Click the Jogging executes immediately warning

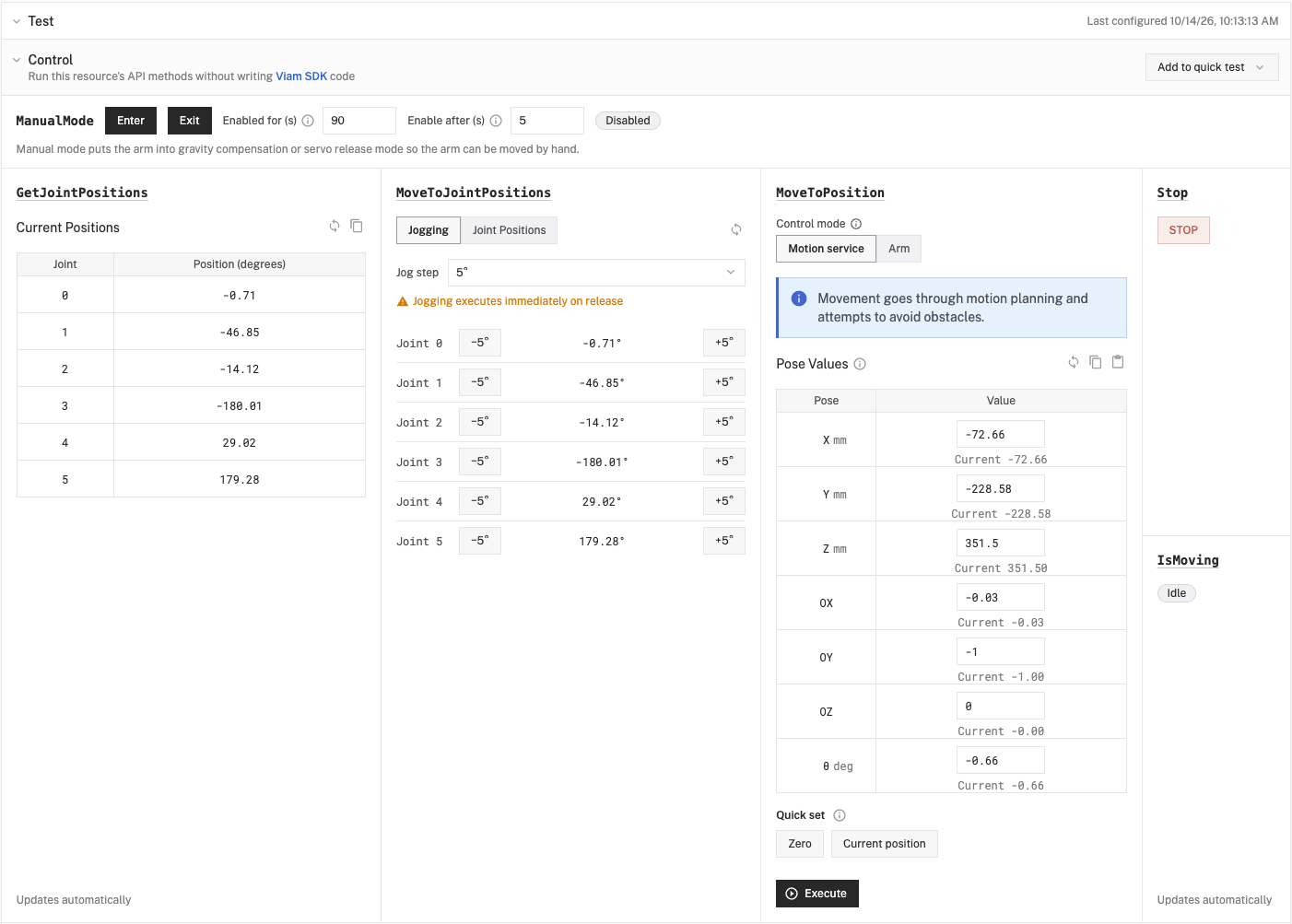tap(510, 301)
